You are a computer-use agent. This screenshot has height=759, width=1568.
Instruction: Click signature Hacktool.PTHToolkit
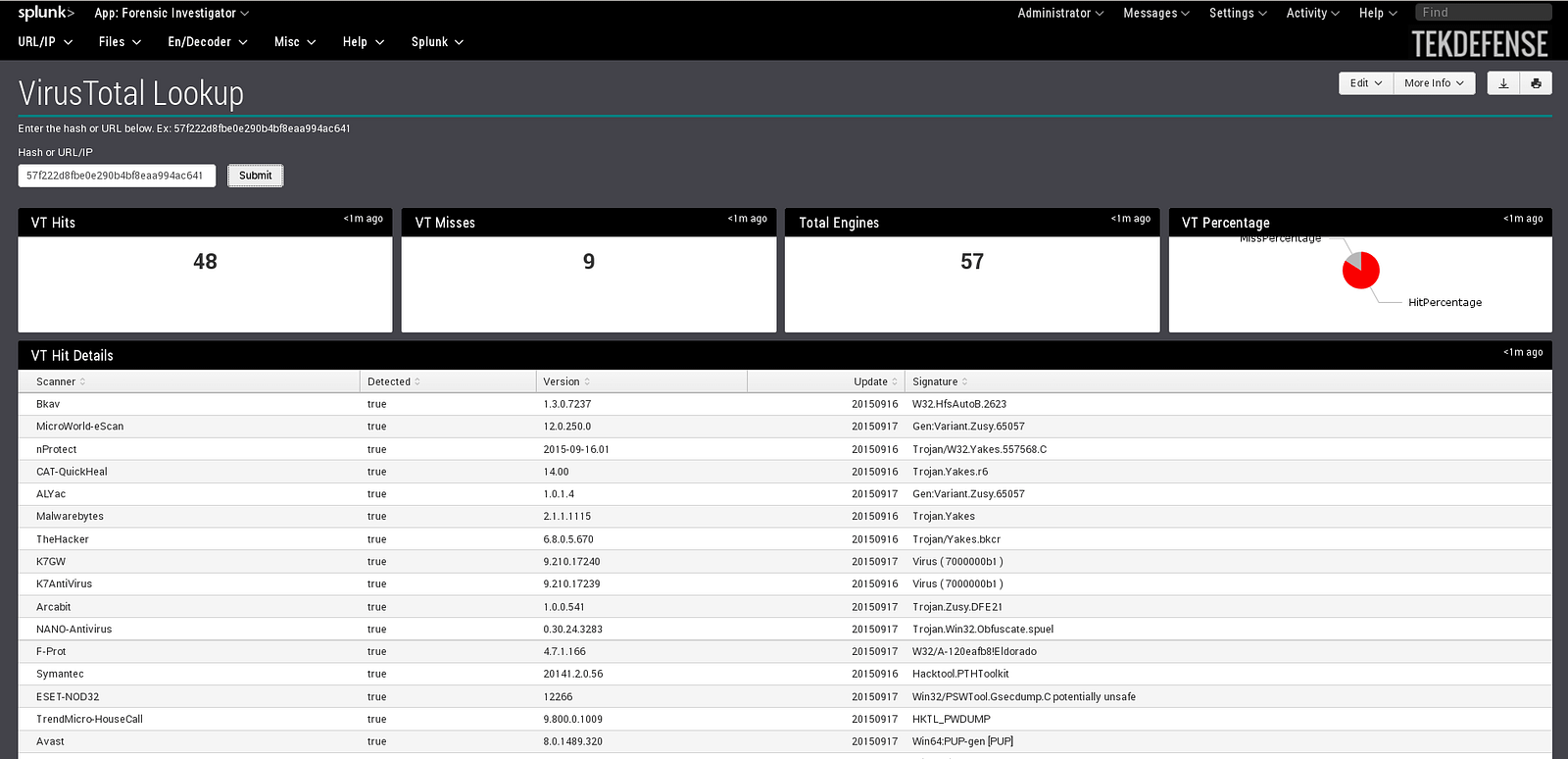(960, 675)
